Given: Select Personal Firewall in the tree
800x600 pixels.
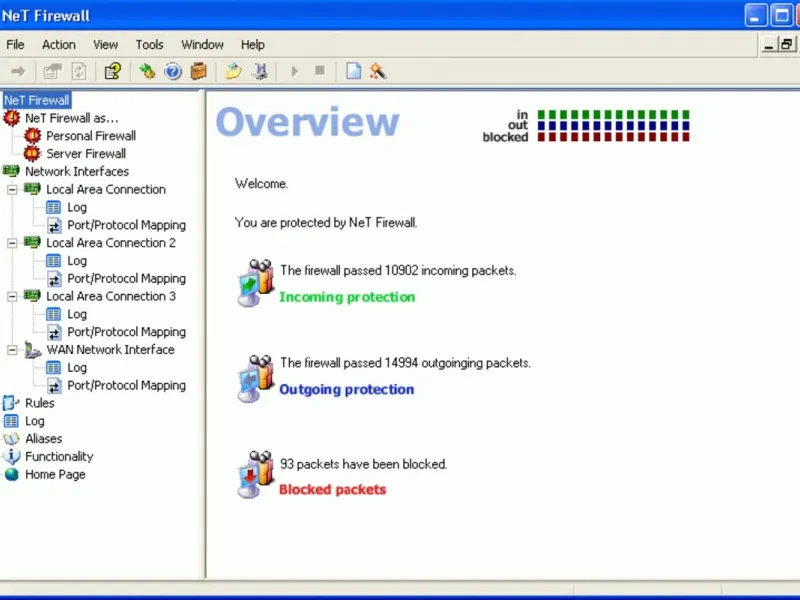Looking at the screenshot, I should tap(91, 136).
